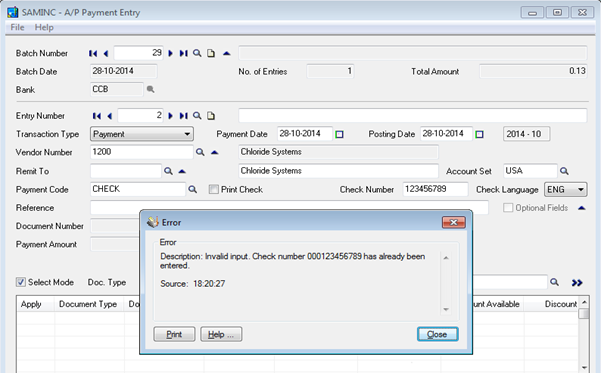Go to first batch number

click(x=93, y=53)
